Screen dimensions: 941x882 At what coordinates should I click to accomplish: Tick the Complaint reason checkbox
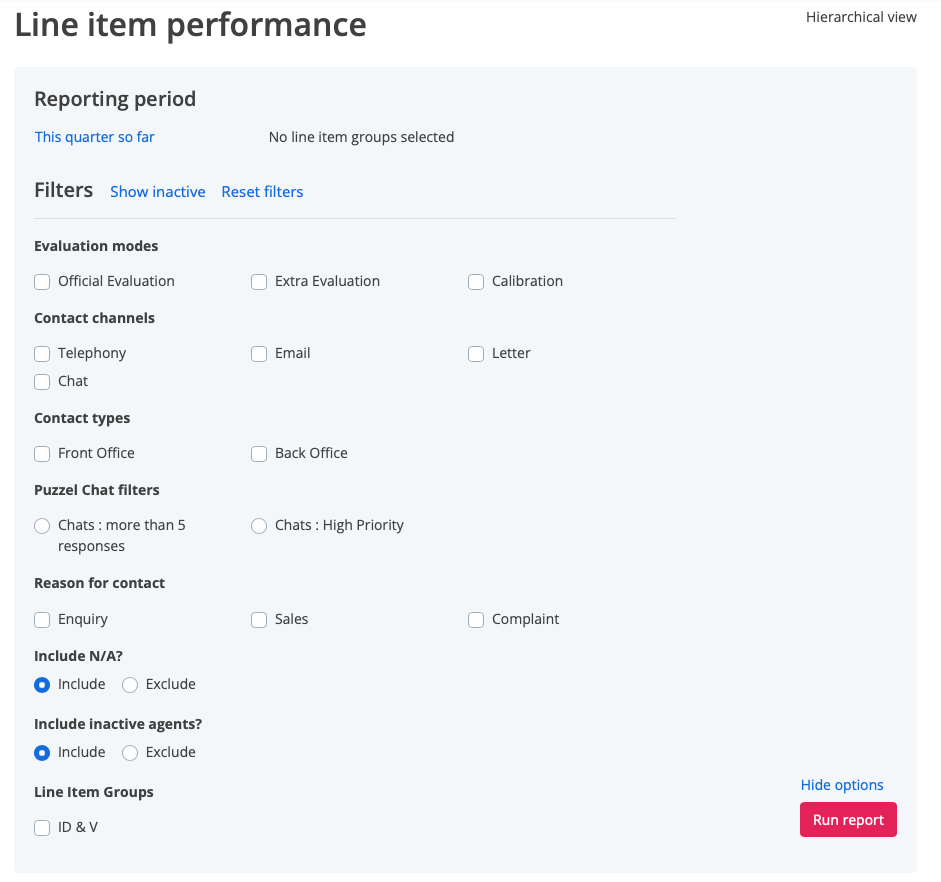click(x=476, y=620)
